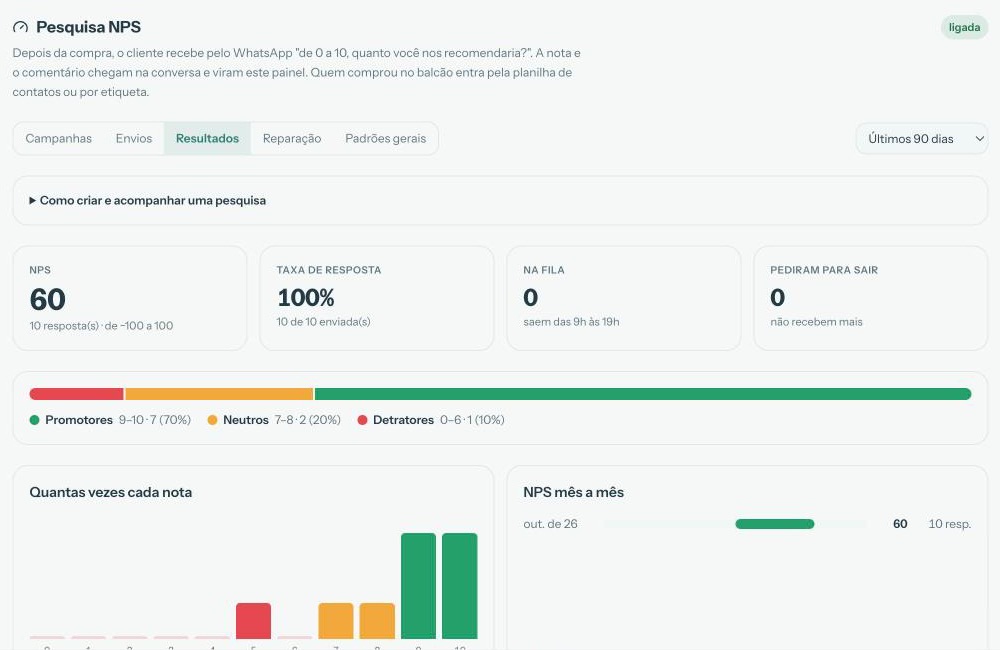Select the Resultados tab

pos(207,138)
